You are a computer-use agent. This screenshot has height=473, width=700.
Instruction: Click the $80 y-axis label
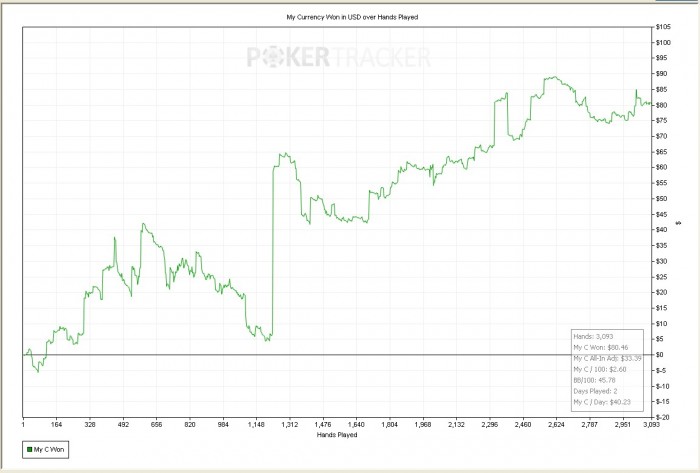(662, 105)
